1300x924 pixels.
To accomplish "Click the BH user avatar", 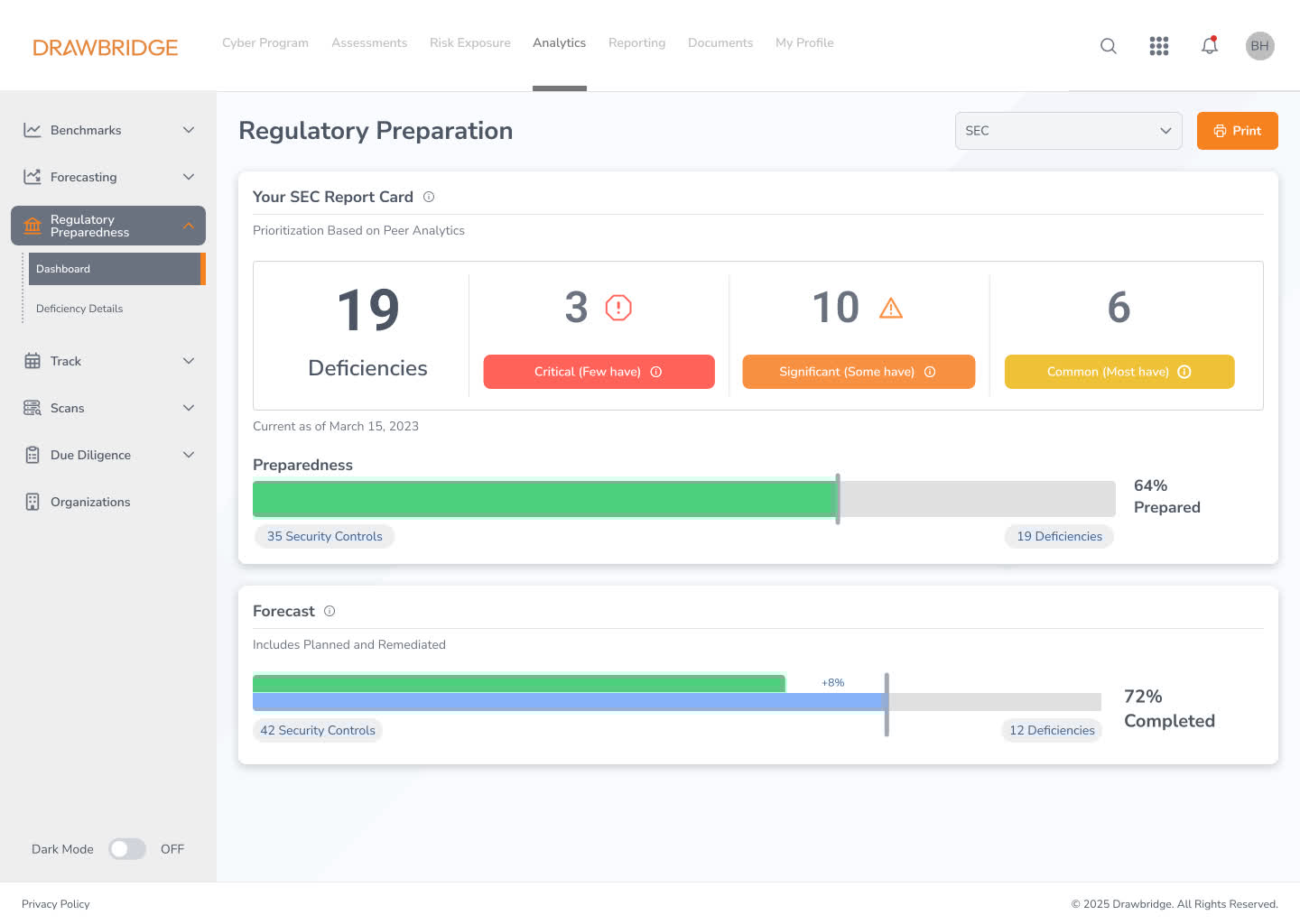I will coord(1259,46).
